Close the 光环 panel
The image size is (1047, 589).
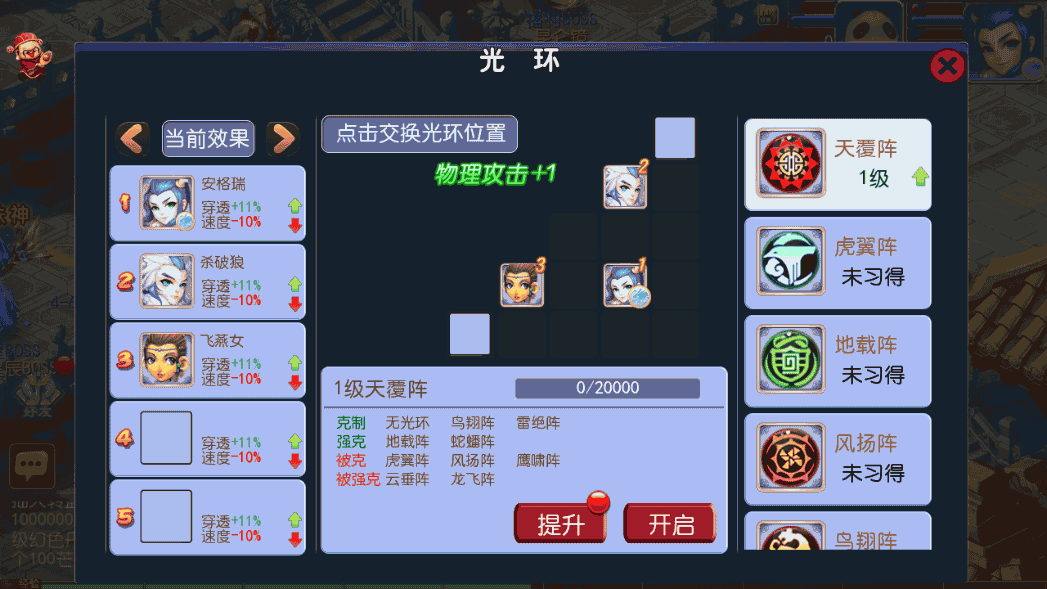tap(947, 66)
